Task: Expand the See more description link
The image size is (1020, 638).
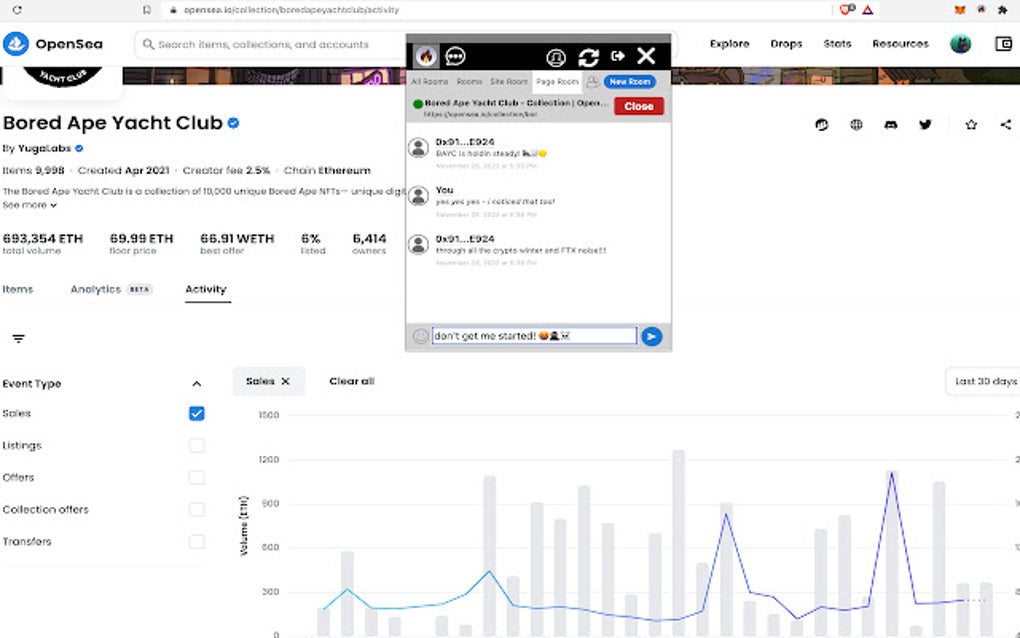Action: pyautogui.click(x=30, y=205)
